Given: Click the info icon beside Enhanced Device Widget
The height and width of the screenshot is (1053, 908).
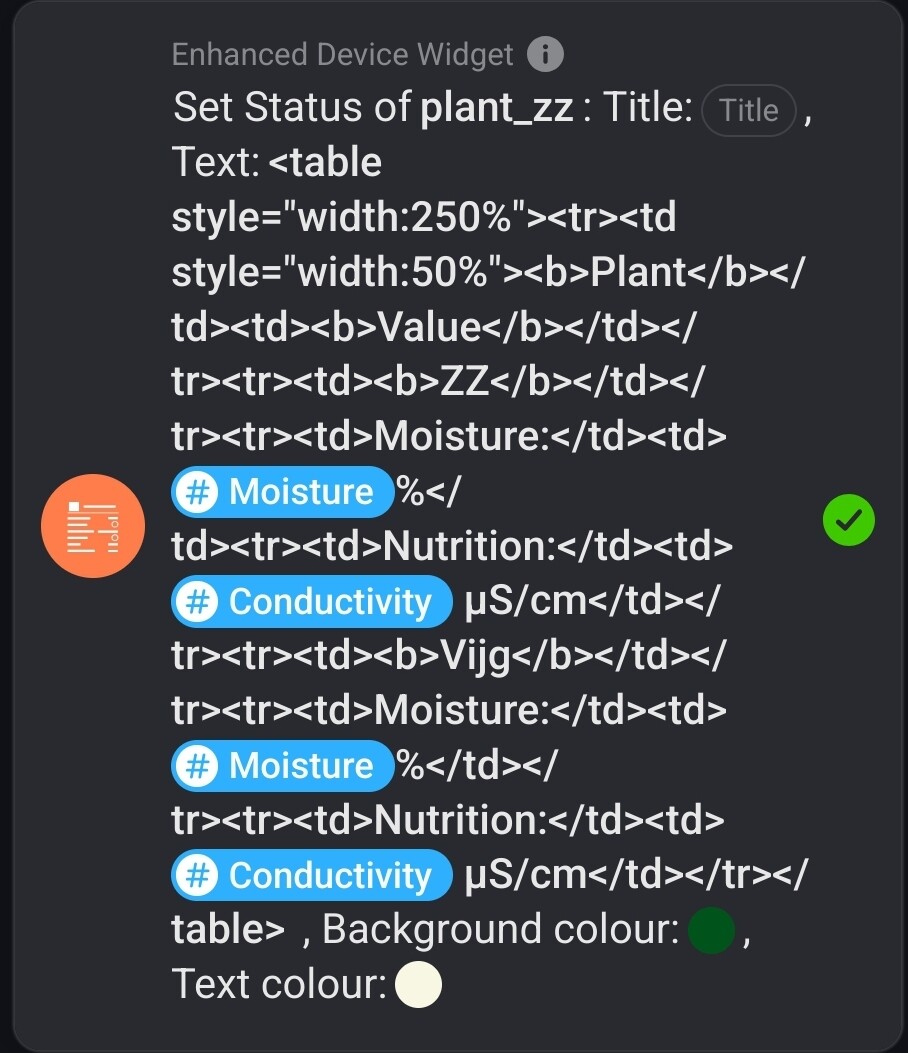Looking at the screenshot, I should click(545, 54).
